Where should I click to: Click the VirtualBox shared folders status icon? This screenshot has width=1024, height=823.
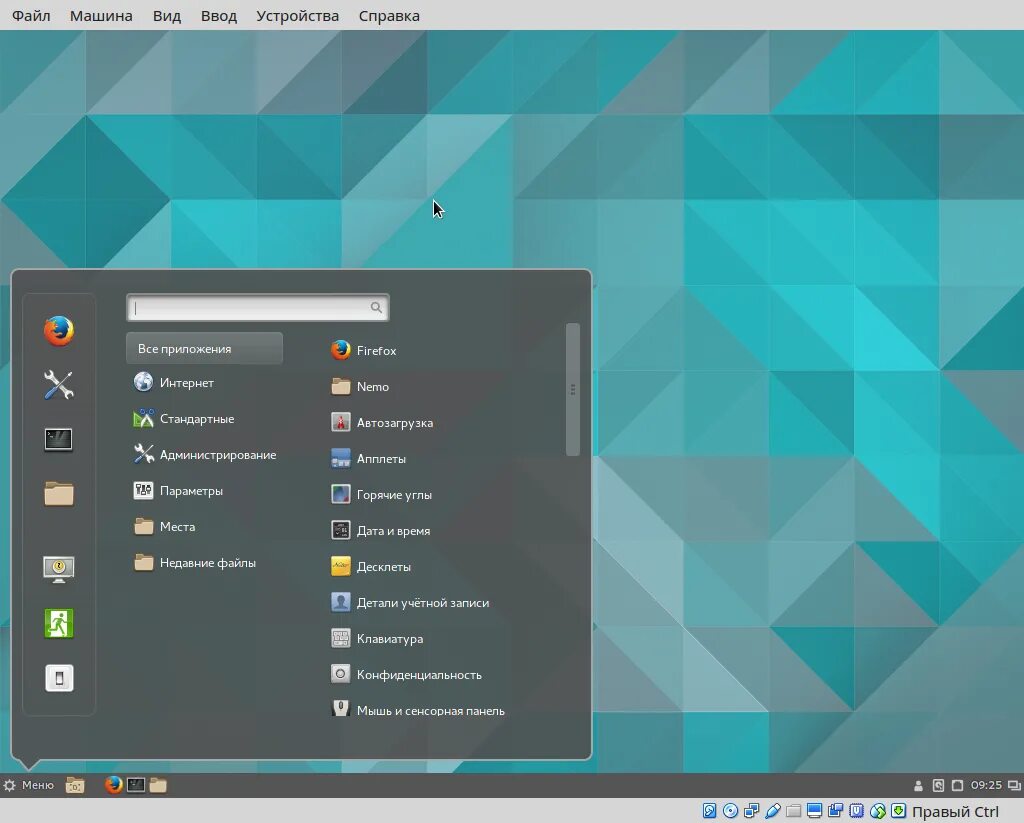click(x=793, y=811)
